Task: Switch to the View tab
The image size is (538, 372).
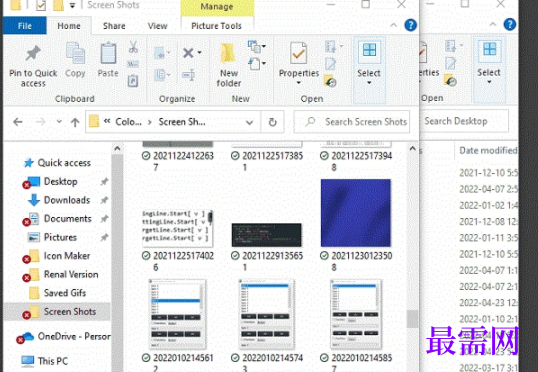Action: coord(157,26)
